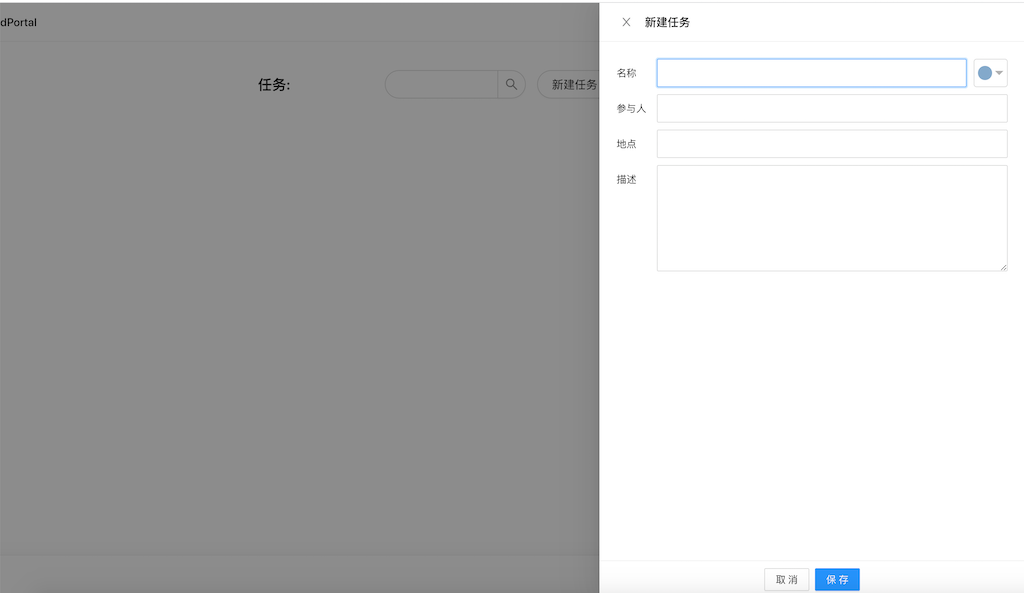This screenshot has width=1024, height=593.
Task: Close the 新建任务 drawer with X icon
Action: (626, 22)
